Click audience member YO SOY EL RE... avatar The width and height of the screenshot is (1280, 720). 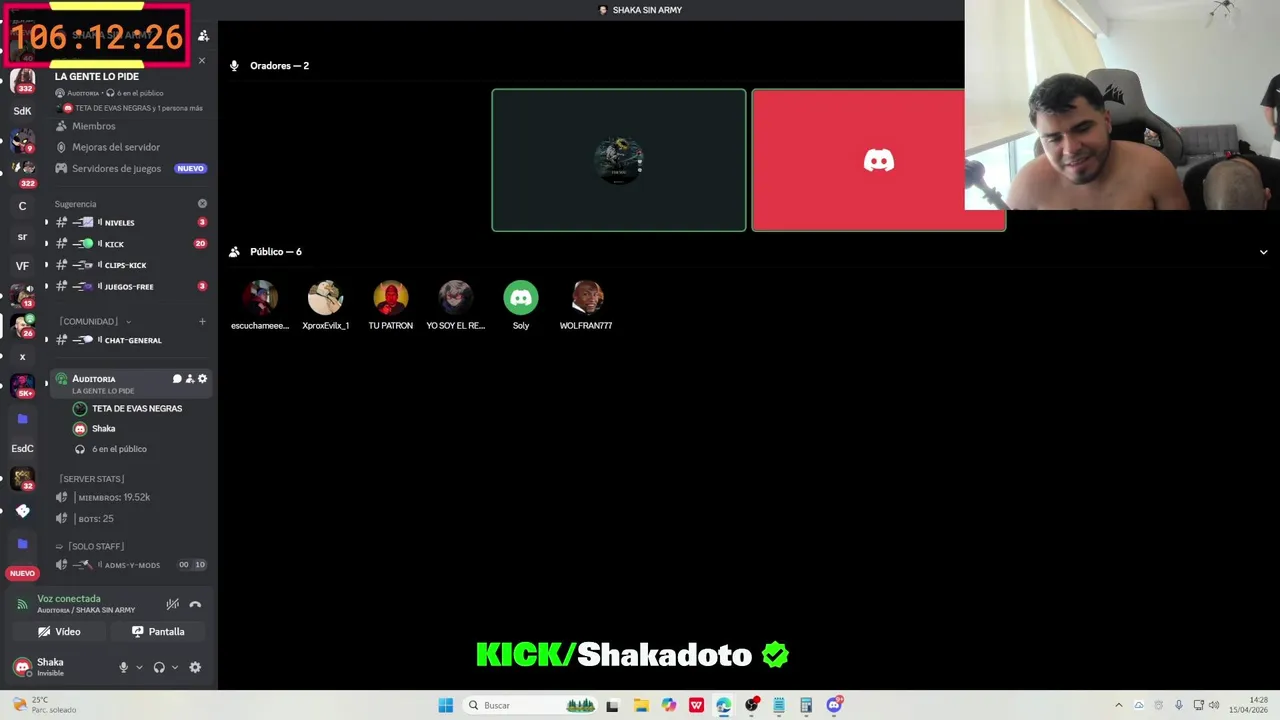455,298
